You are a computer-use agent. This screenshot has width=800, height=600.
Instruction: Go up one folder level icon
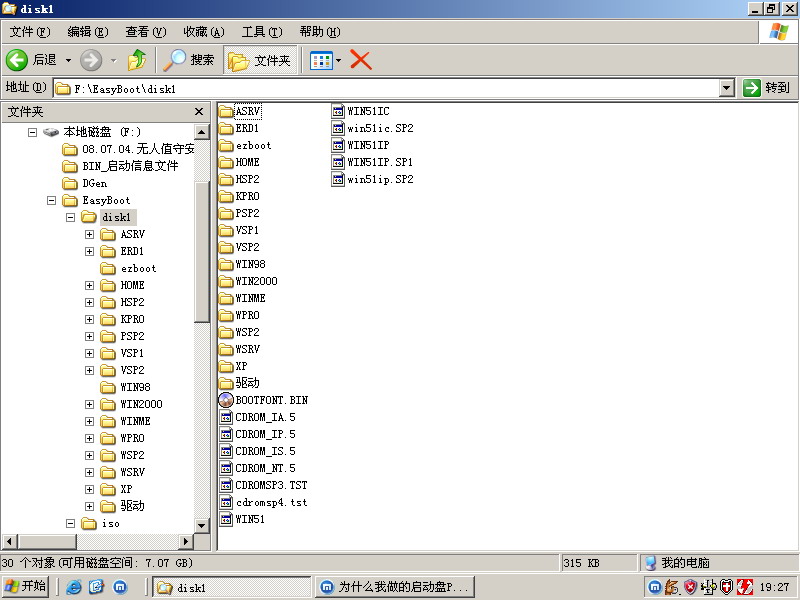coord(137,60)
